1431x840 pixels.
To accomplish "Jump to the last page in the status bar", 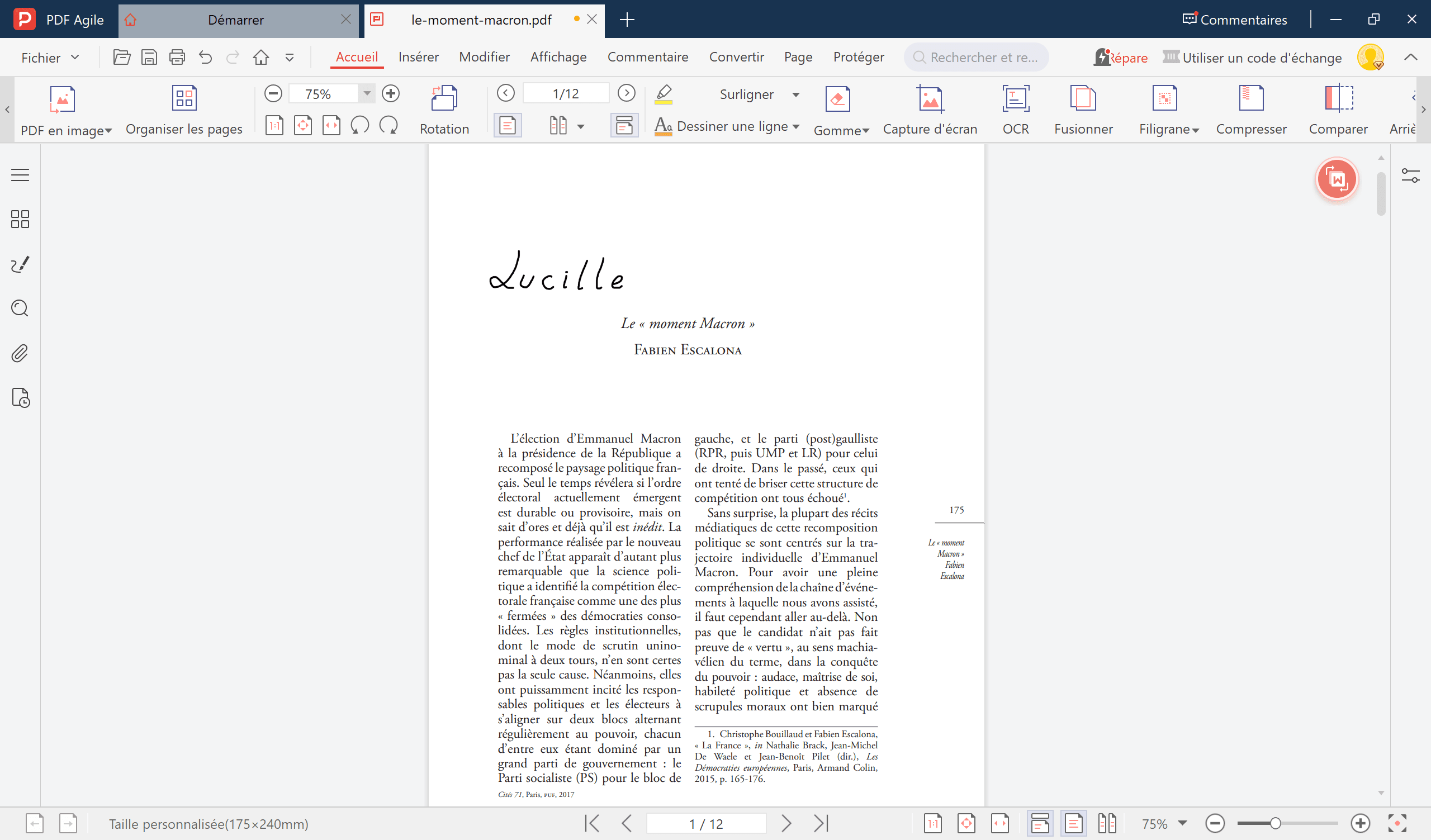I will pos(821,823).
